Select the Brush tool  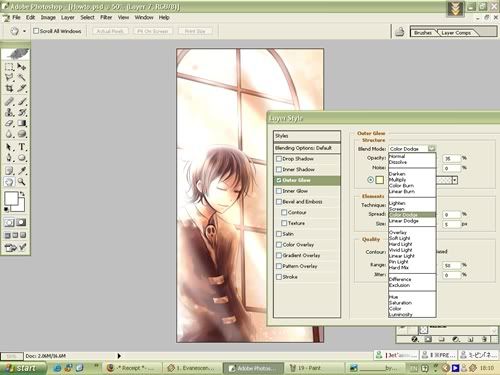click(22, 102)
